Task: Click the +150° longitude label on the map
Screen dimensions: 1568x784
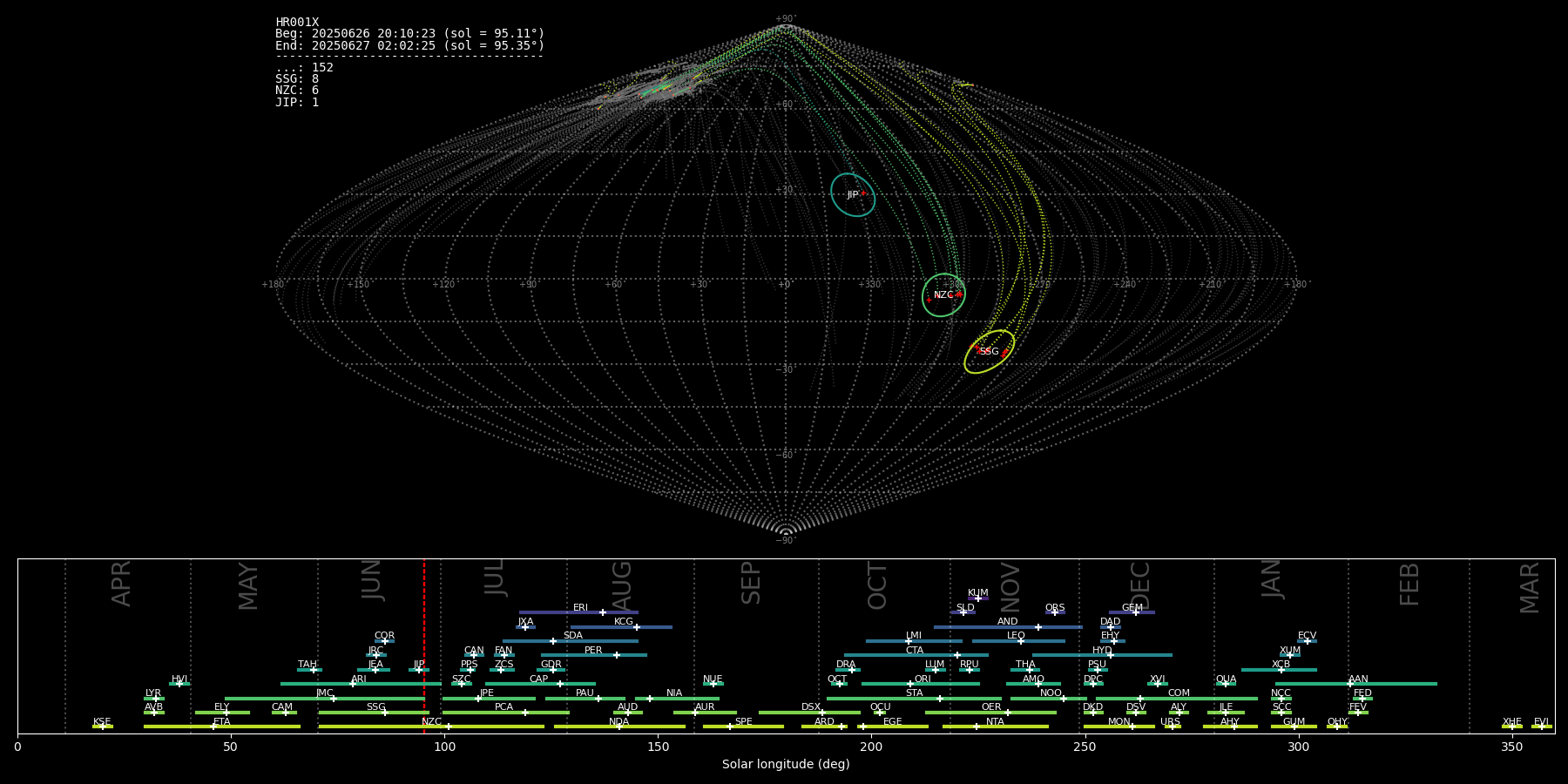Action: (359, 284)
